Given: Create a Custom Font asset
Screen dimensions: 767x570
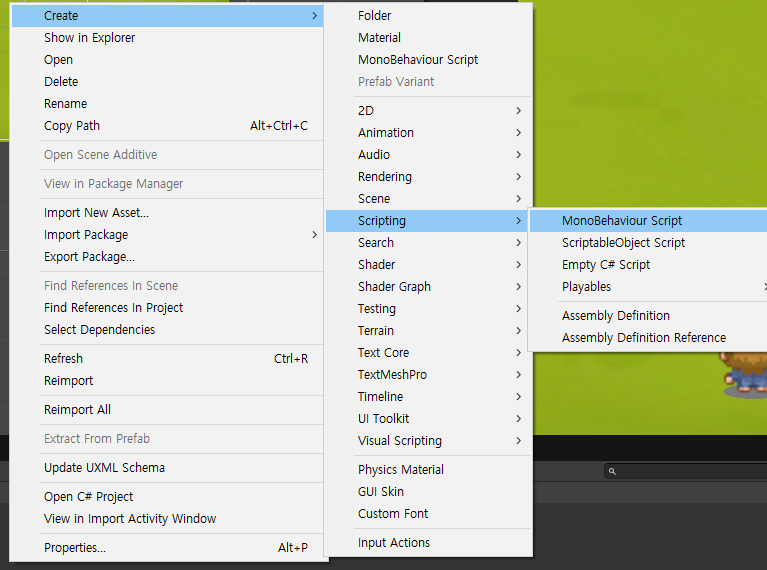Looking at the screenshot, I should pyautogui.click(x=429, y=514).
